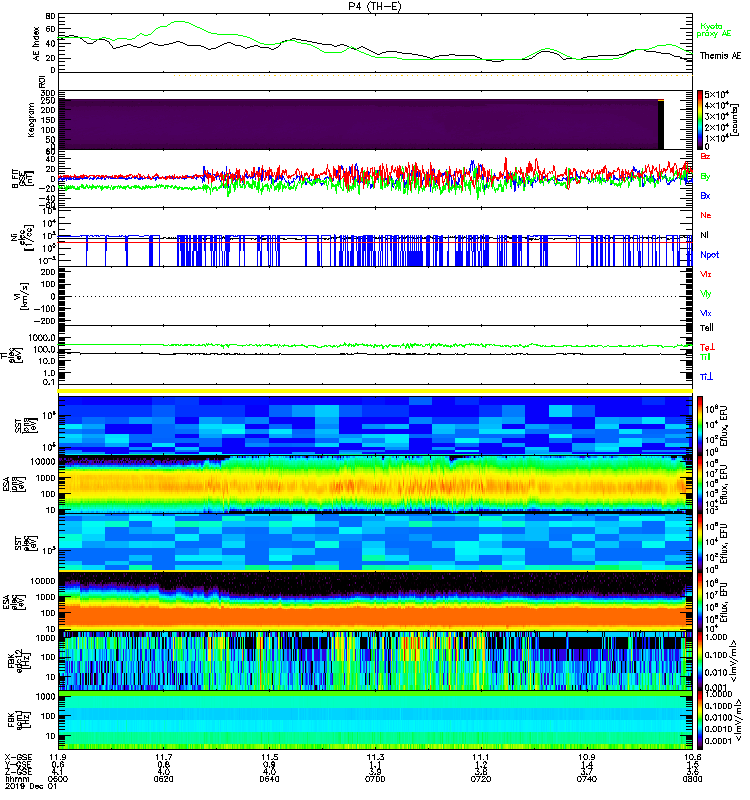Click the 0640 time tick label
This screenshot has width=750, height=800.
269,780
